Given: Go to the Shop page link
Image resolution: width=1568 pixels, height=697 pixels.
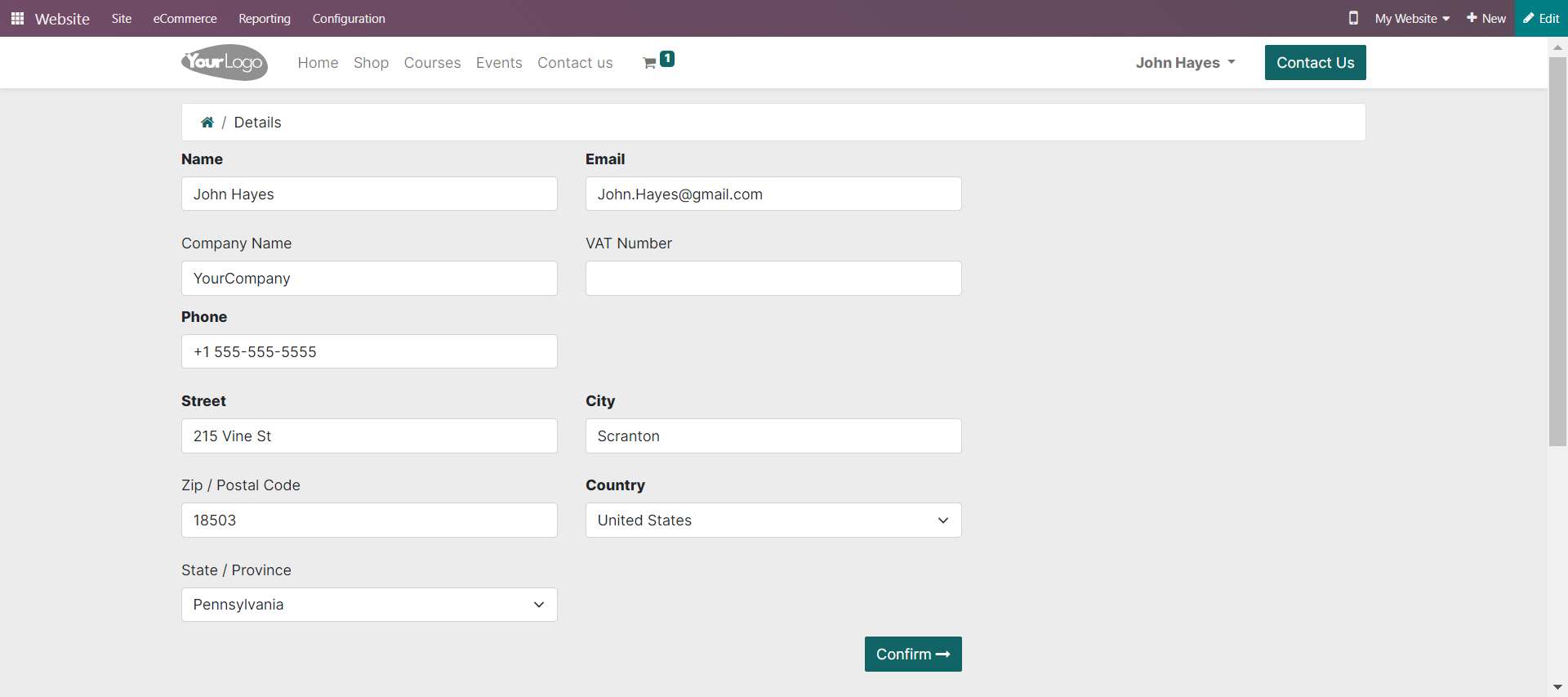Looking at the screenshot, I should pyautogui.click(x=371, y=63).
